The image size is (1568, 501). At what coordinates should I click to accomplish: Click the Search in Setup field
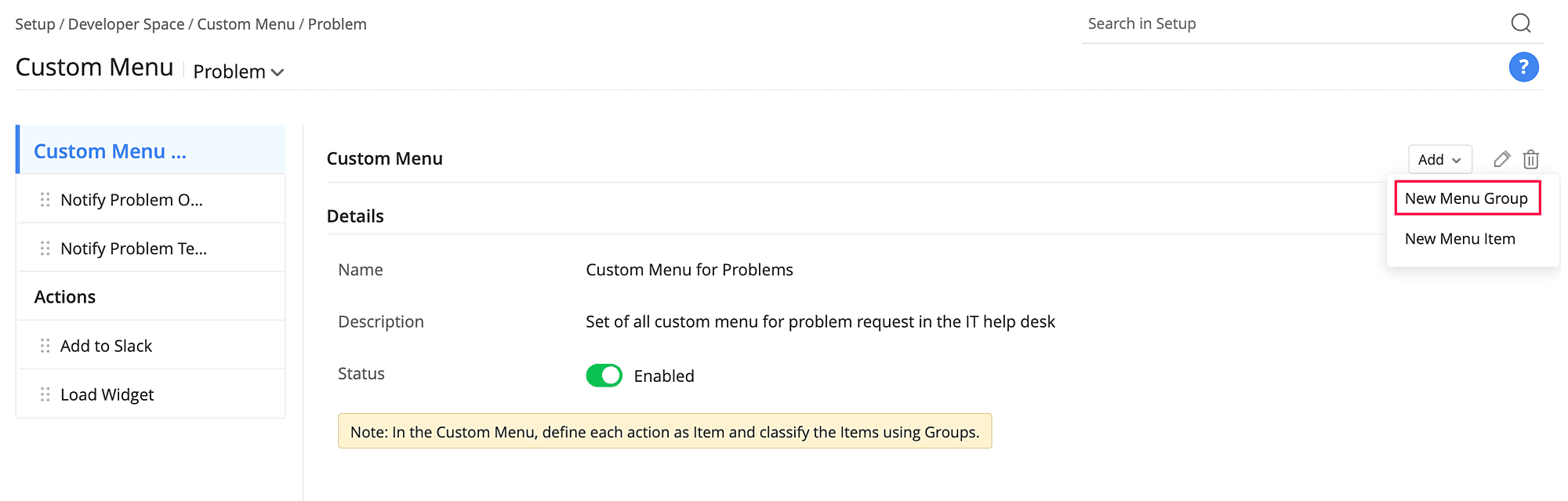click(x=1294, y=24)
